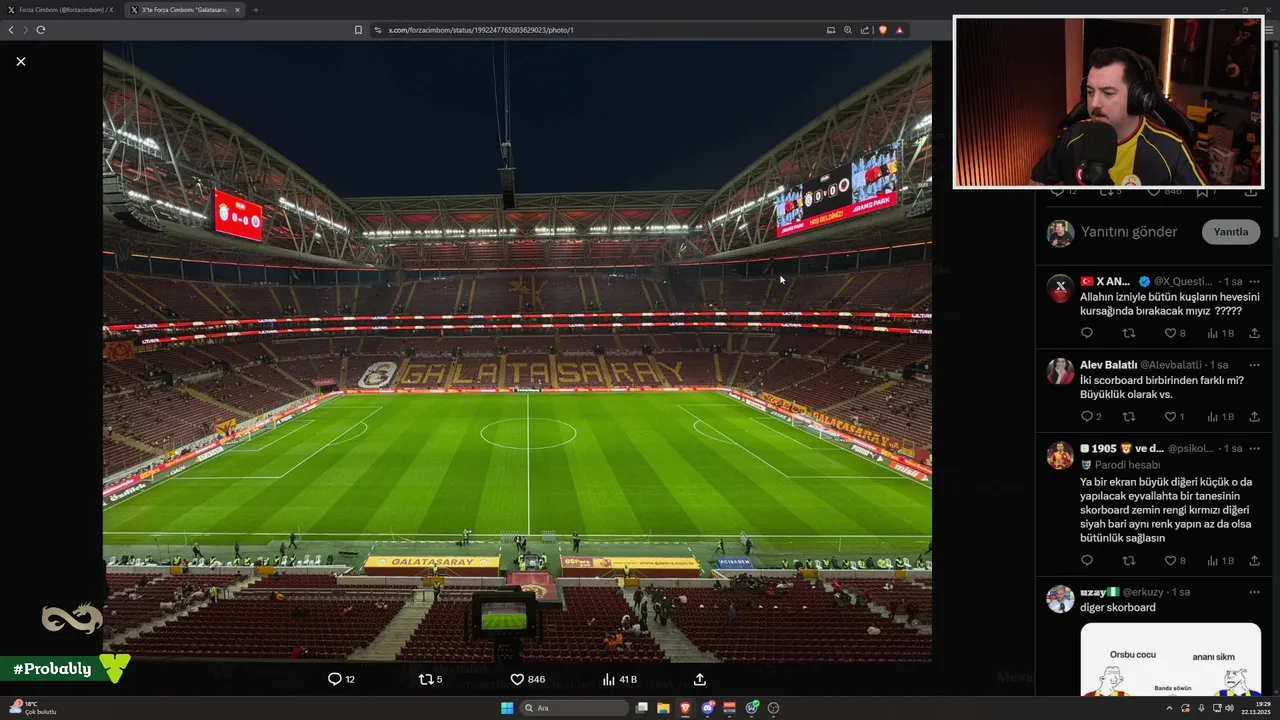Like the stadium photo via the heart icon
Image resolution: width=1280 pixels, height=720 pixels.
517,679
